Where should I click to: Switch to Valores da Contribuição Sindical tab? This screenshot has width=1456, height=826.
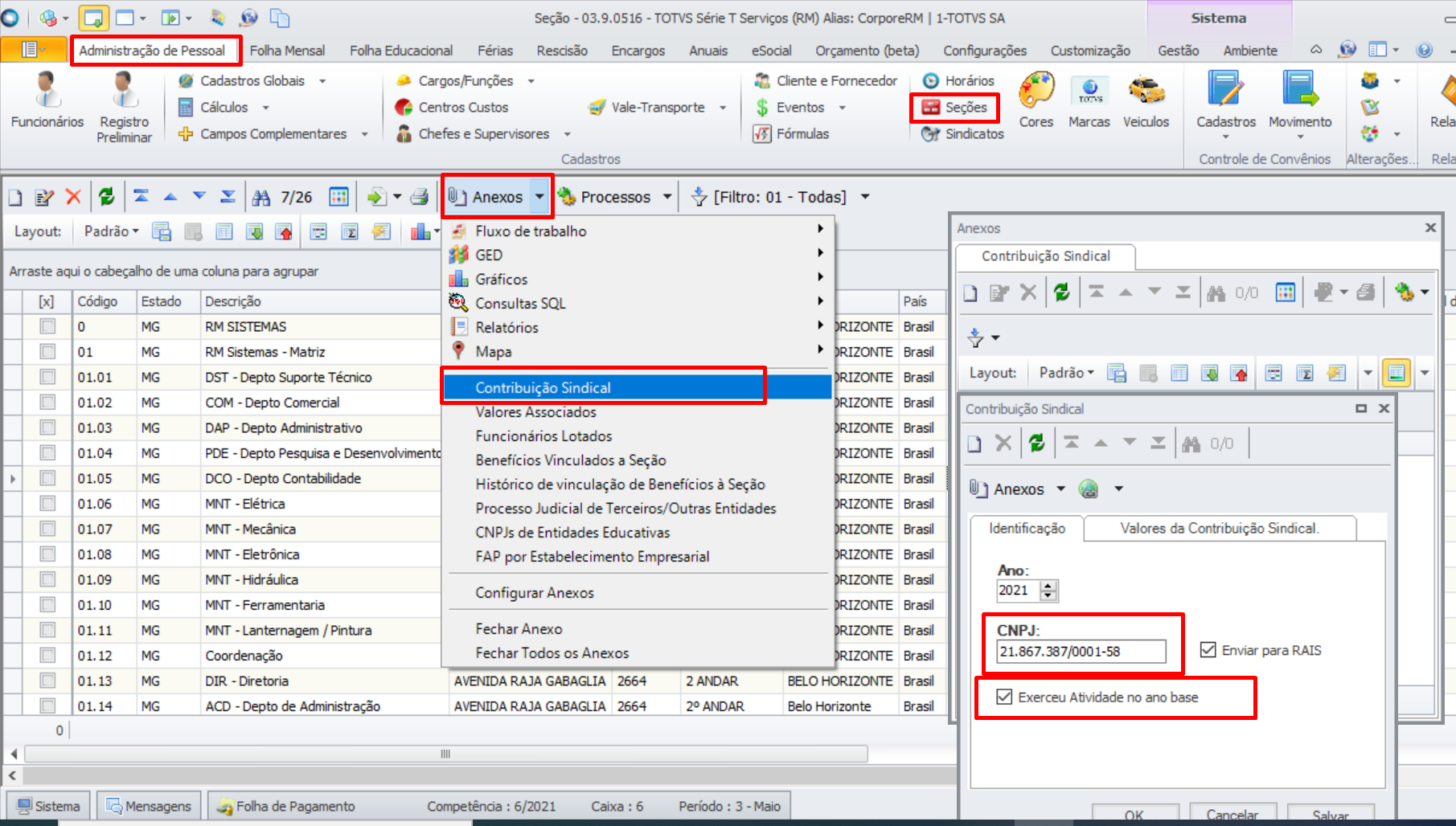[1220, 529]
